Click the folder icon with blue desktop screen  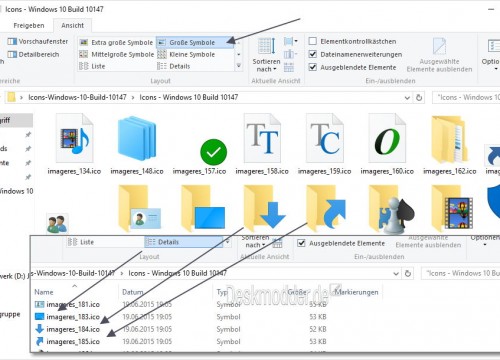[x=203, y=209]
